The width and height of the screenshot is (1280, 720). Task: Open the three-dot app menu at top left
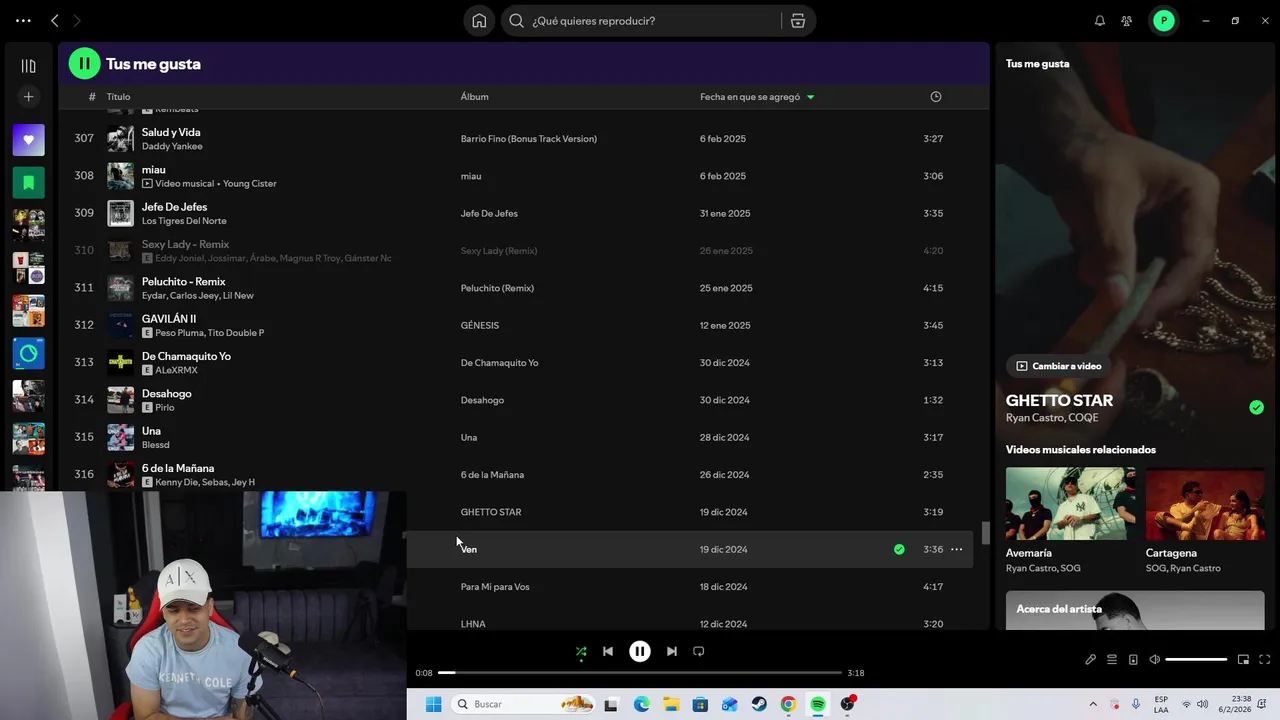pos(23,21)
